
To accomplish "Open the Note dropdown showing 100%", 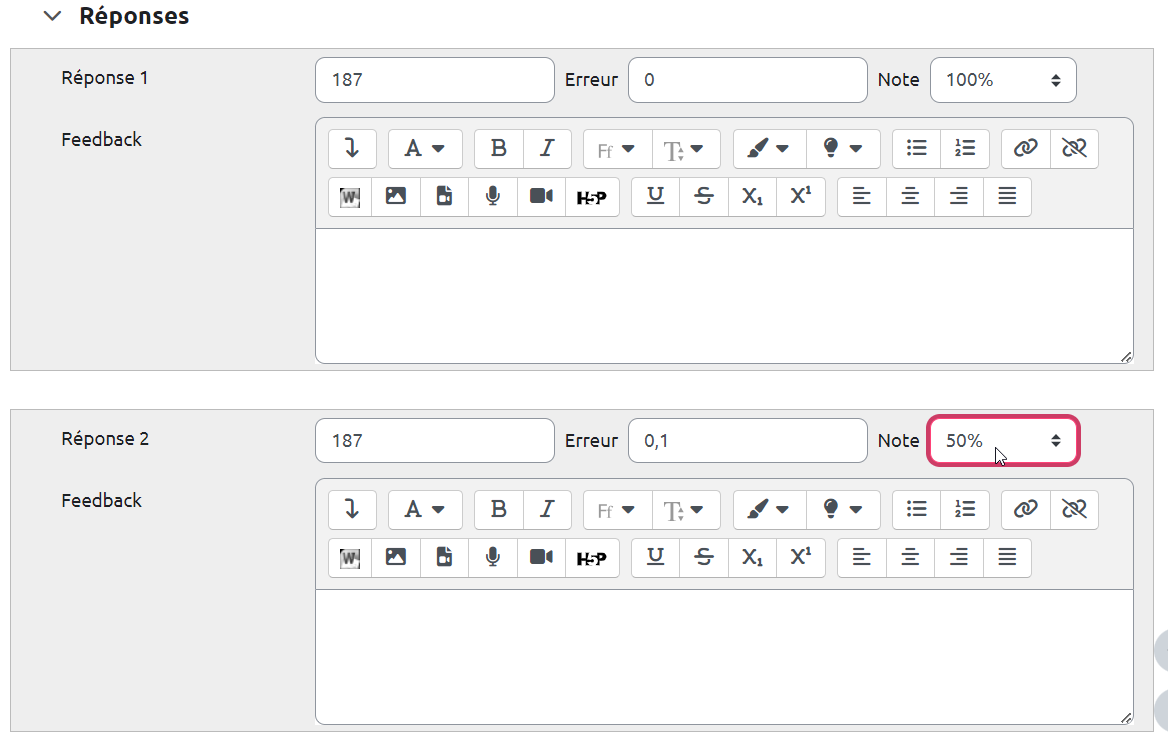I will click(x=1003, y=80).
